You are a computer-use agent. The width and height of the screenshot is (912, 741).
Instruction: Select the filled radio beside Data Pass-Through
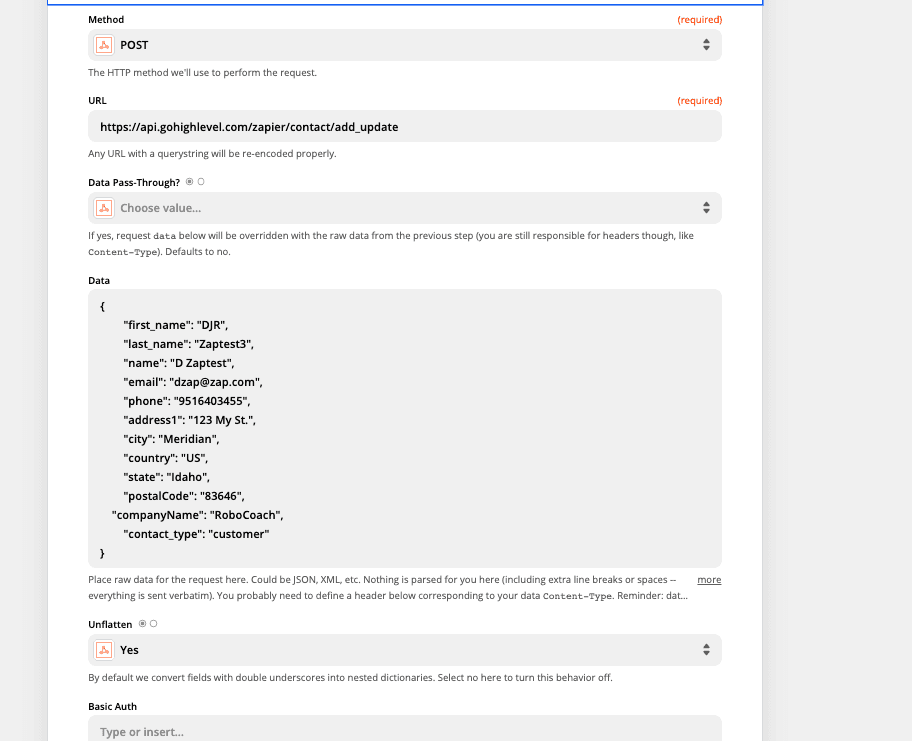click(190, 182)
